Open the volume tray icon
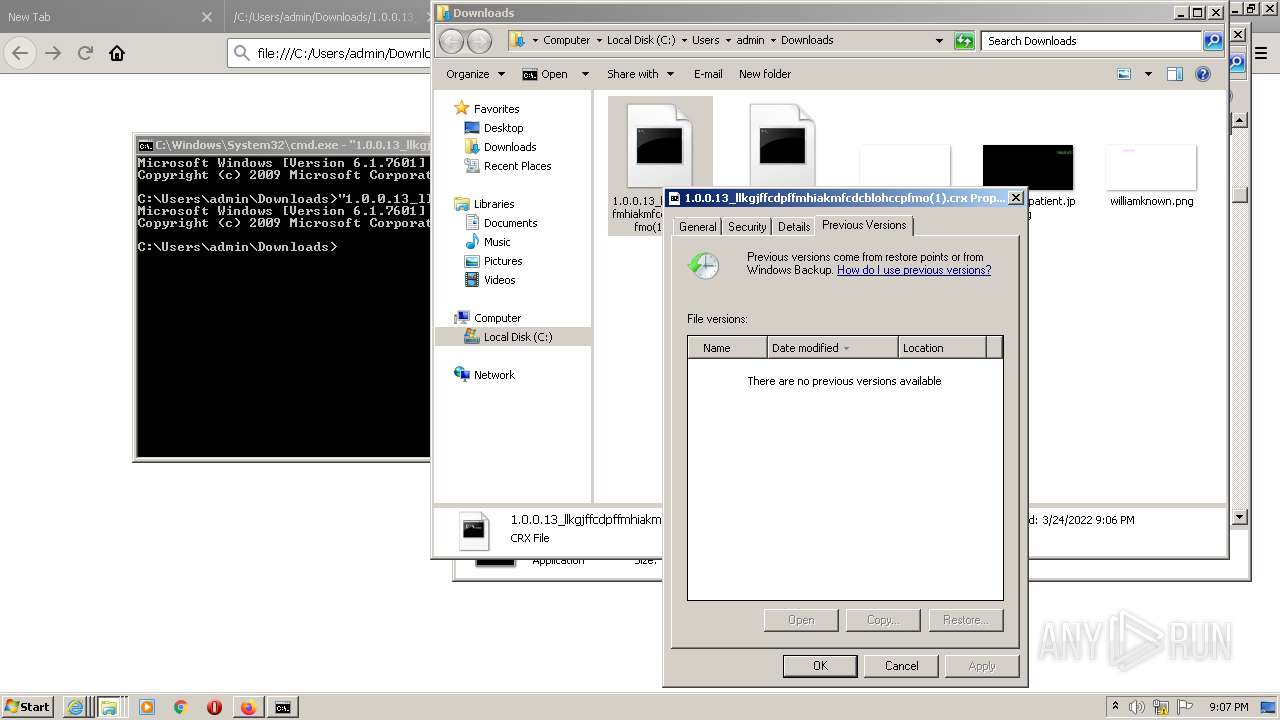The height and width of the screenshot is (720, 1280). 1136,707
